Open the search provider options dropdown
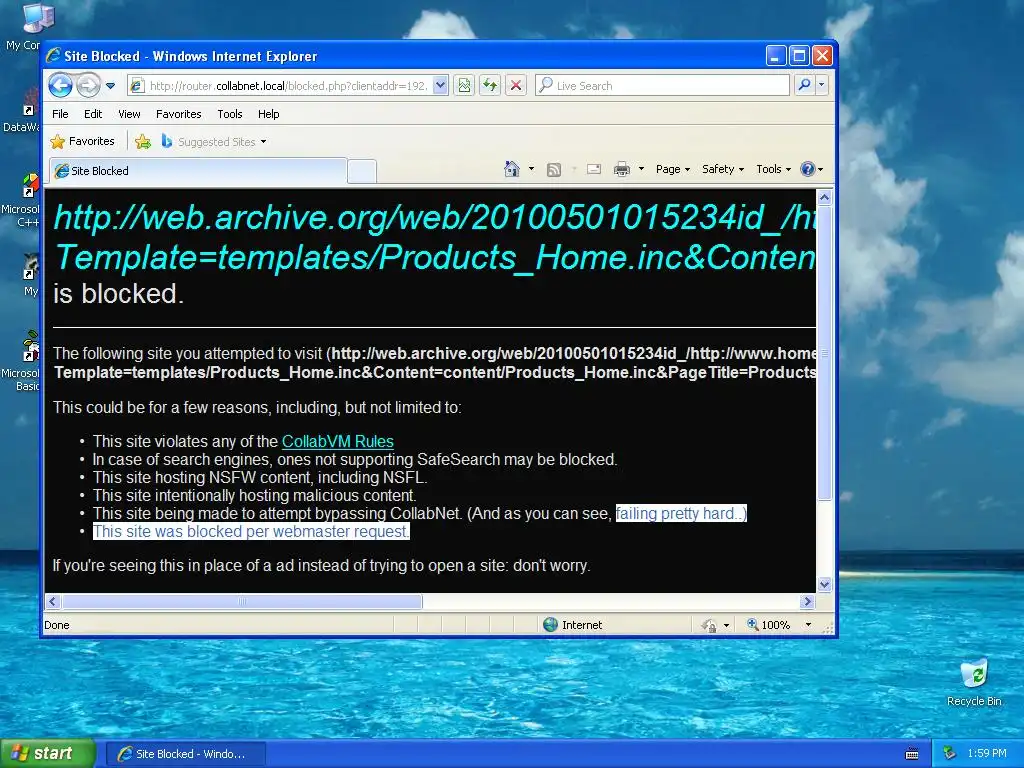The image size is (1024, 768). click(822, 86)
